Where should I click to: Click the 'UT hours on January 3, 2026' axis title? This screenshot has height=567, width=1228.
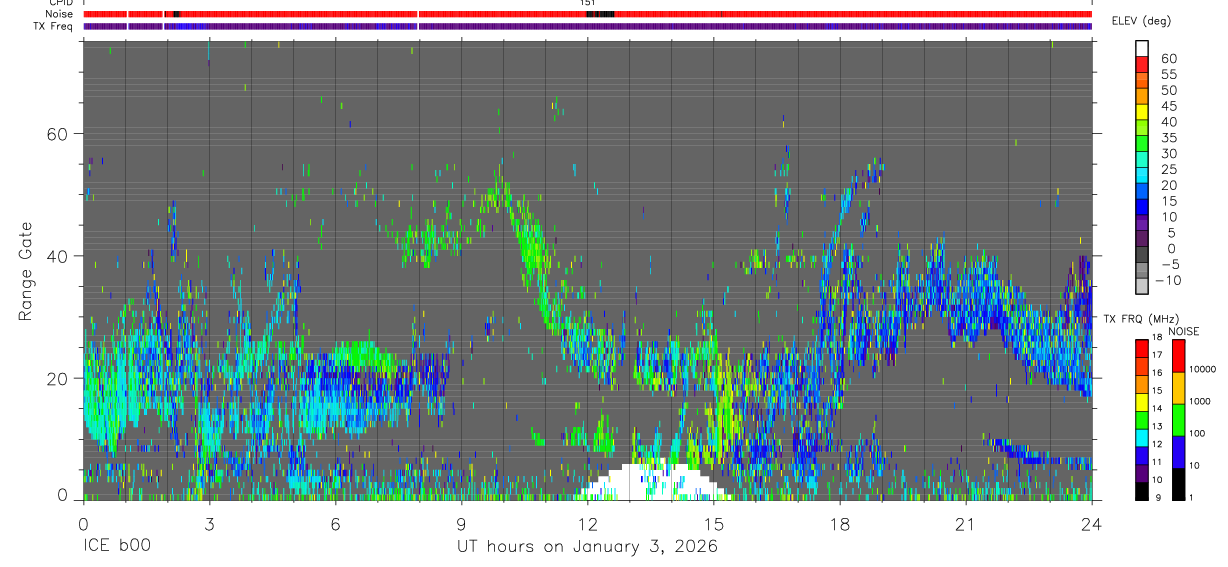[587, 547]
